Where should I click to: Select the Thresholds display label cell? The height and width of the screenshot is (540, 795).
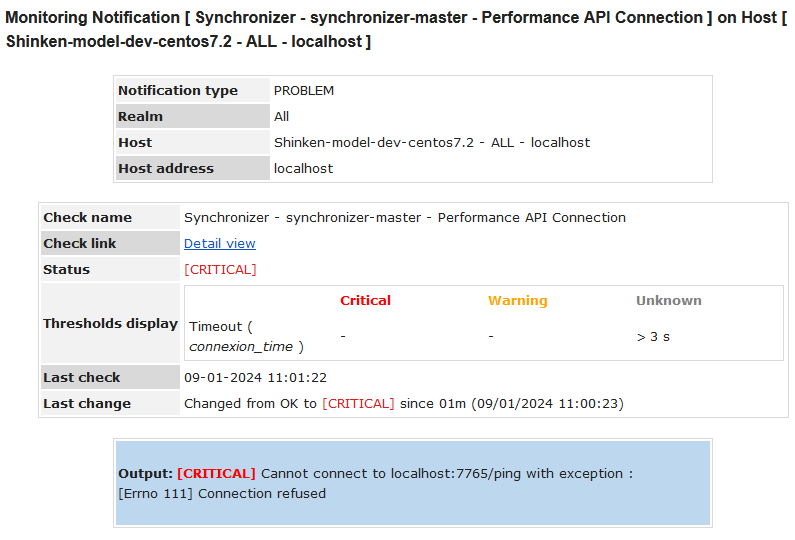click(110, 323)
